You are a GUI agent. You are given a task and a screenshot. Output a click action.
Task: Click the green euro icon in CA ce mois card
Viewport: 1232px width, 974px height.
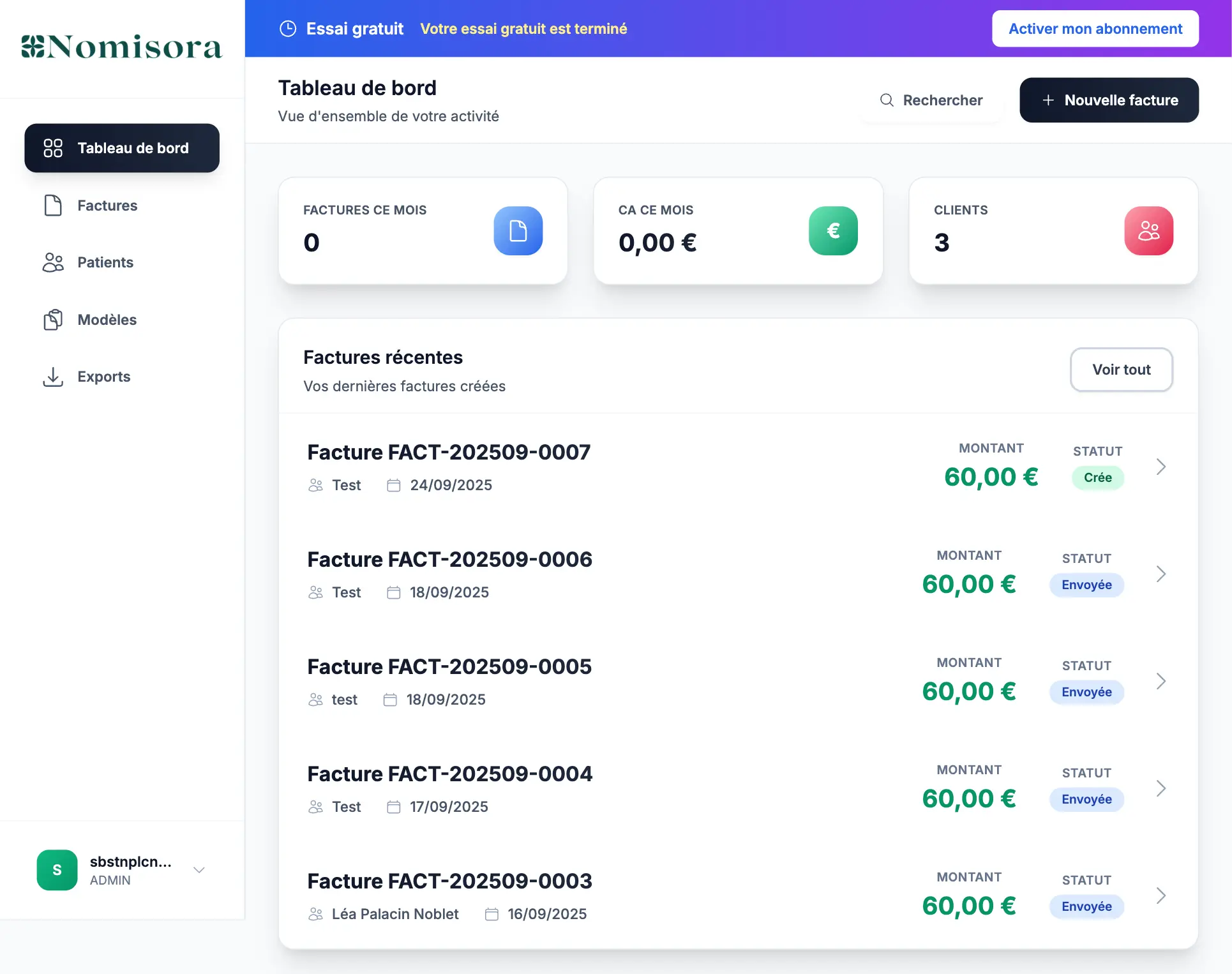(x=832, y=230)
